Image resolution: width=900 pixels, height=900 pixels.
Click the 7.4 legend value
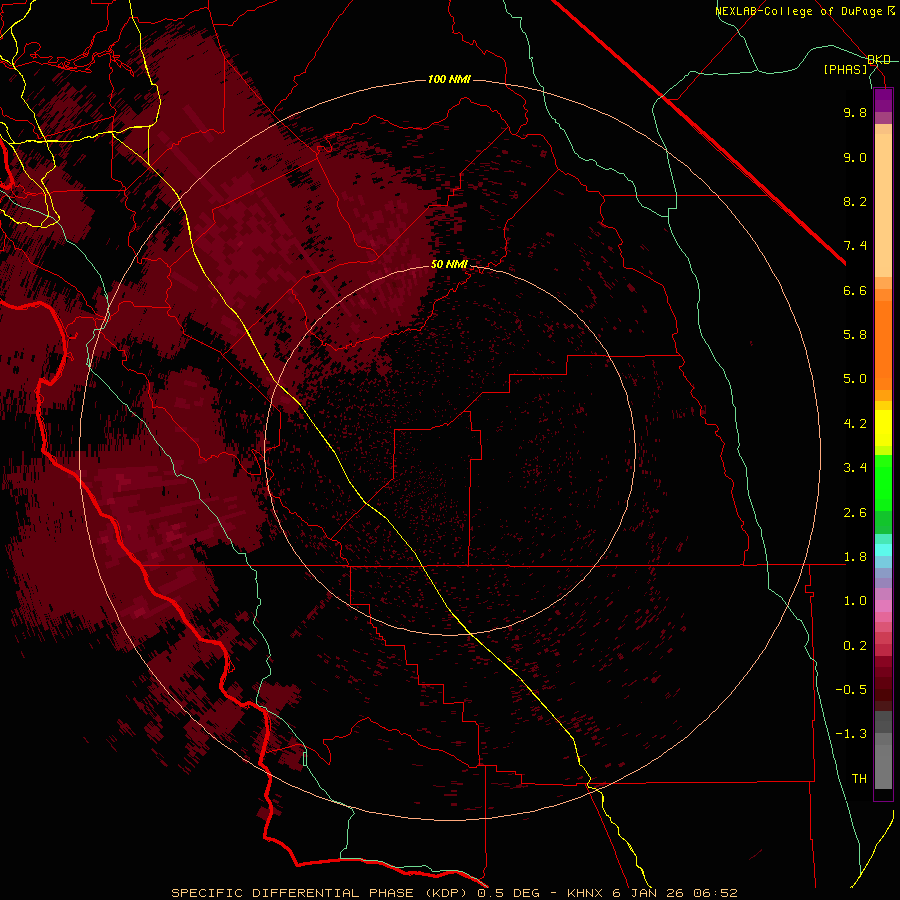pos(855,246)
